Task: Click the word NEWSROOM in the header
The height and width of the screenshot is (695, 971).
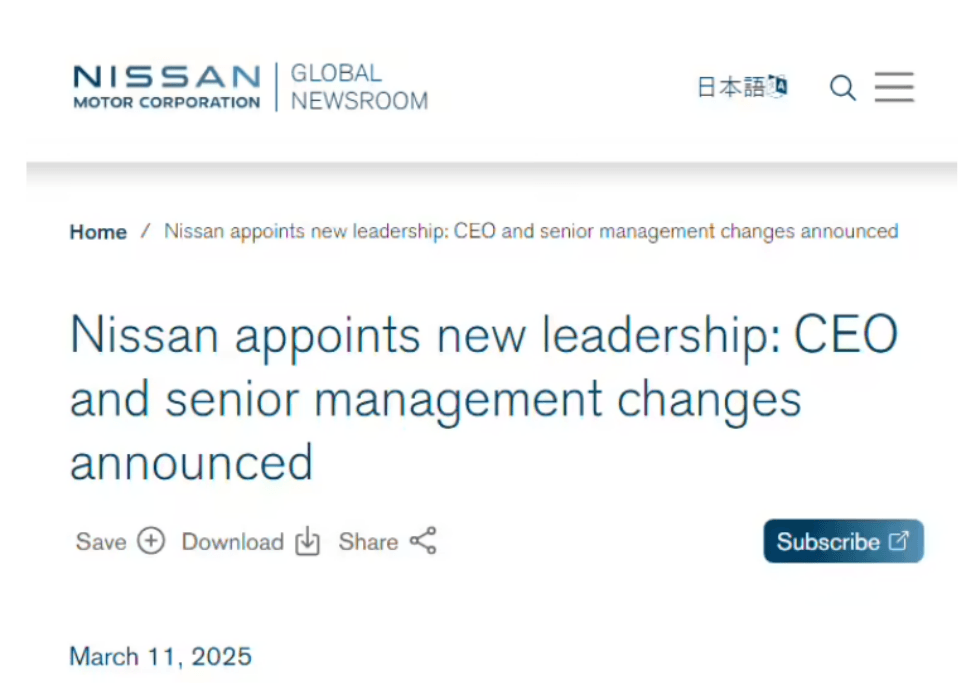Action: [359, 101]
